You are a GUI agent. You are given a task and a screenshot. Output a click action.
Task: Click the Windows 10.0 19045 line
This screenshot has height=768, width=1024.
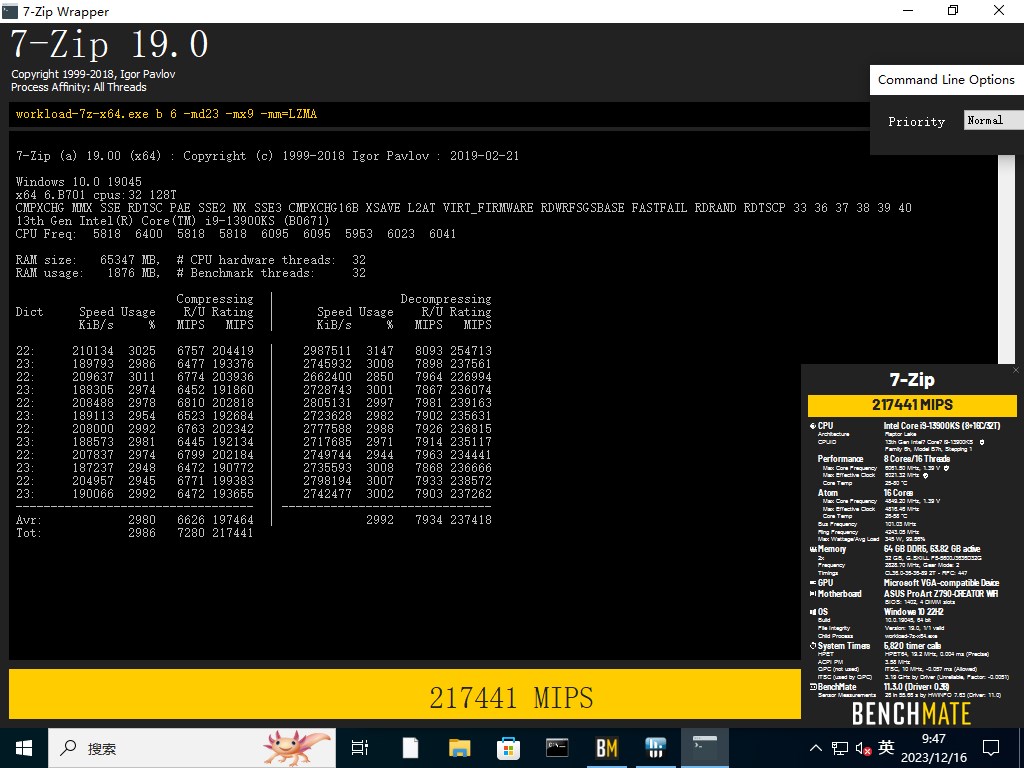tap(78, 182)
